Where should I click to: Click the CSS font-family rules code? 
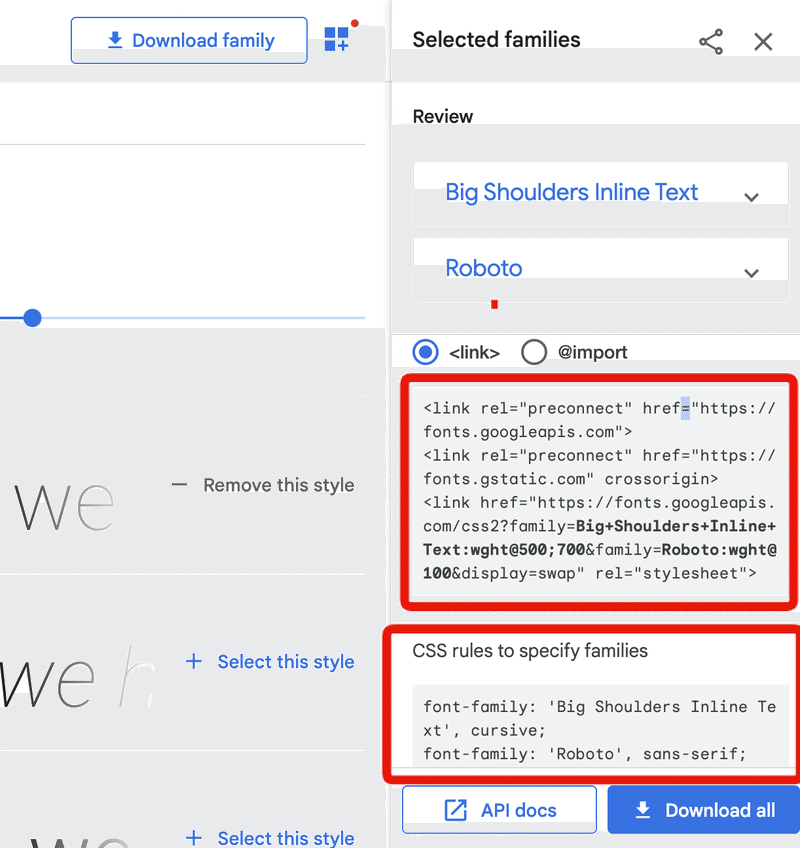pyautogui.click(x=599, y=725)
